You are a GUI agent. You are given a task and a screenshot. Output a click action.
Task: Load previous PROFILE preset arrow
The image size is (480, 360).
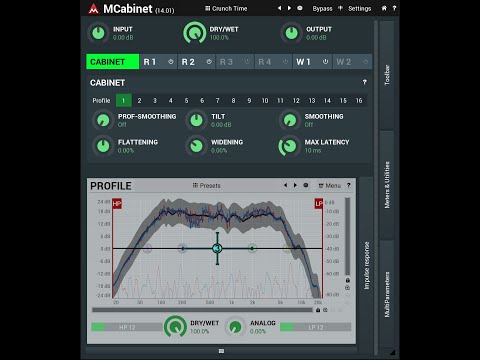tap(285, 185)
